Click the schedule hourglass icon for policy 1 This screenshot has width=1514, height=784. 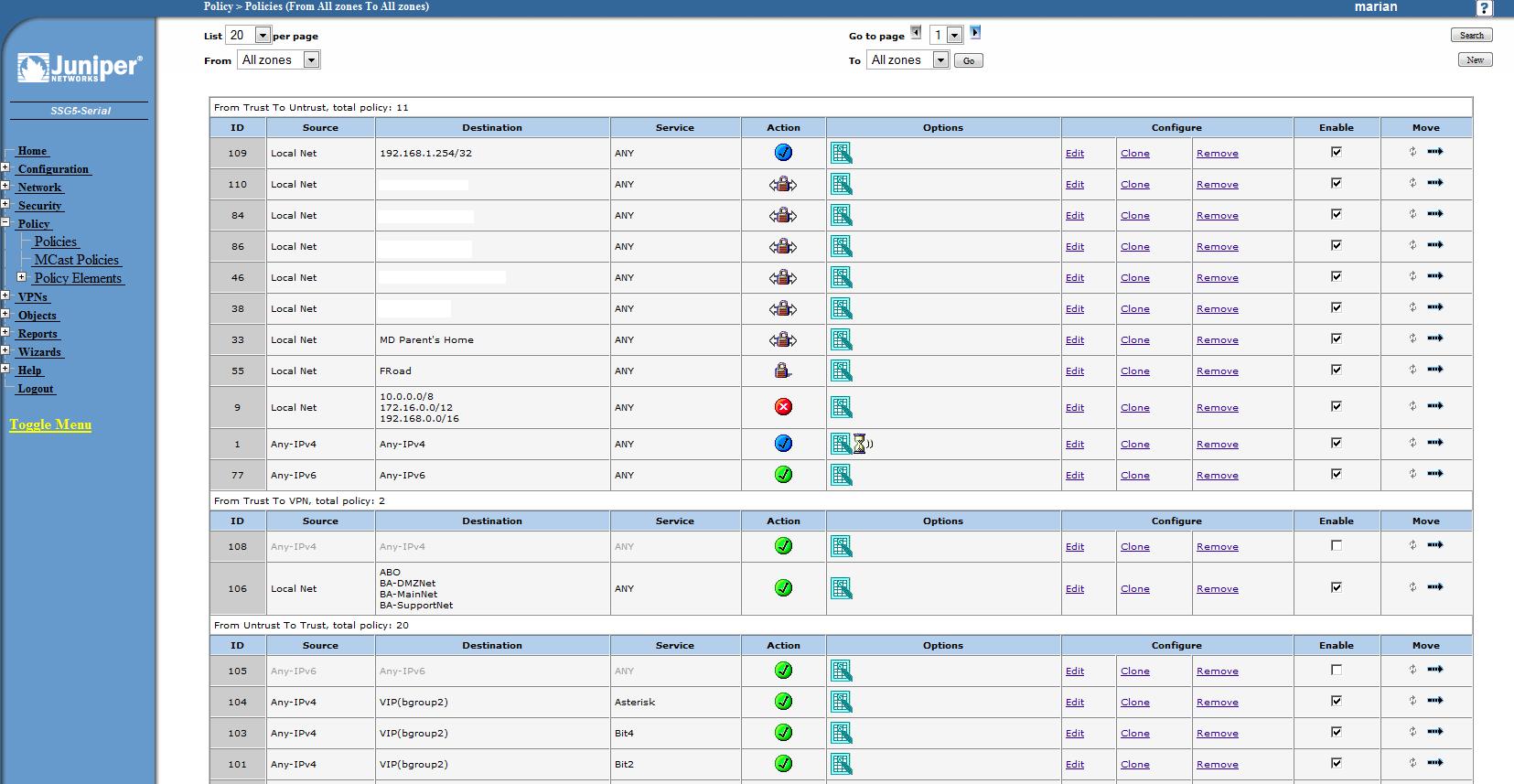(x=862, y=444)
